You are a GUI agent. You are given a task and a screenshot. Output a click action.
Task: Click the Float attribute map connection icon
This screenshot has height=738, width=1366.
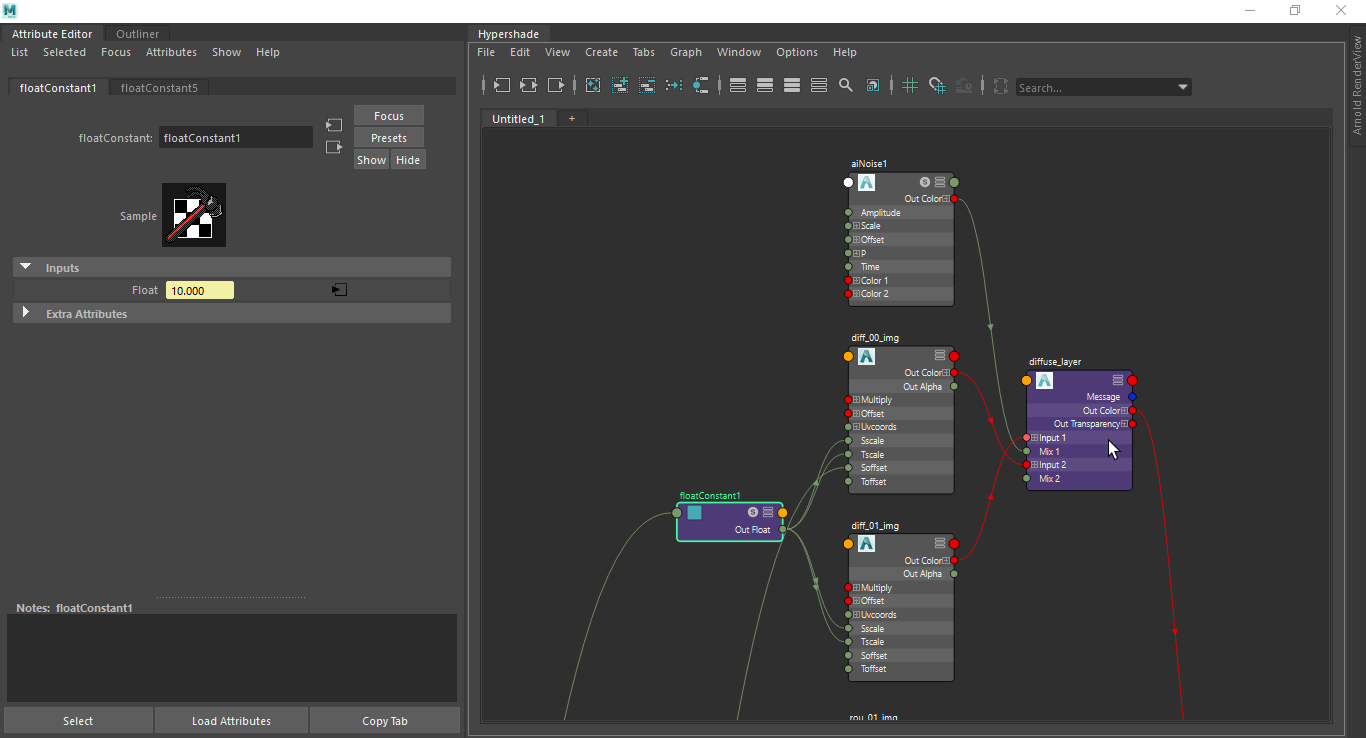click(x=340, y=290)
